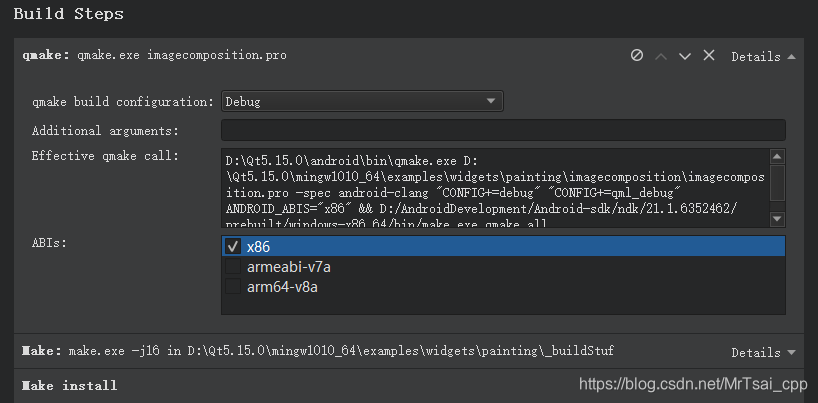Expand Make step Details
The image size is (818, 403).
[x=763, y=353]
